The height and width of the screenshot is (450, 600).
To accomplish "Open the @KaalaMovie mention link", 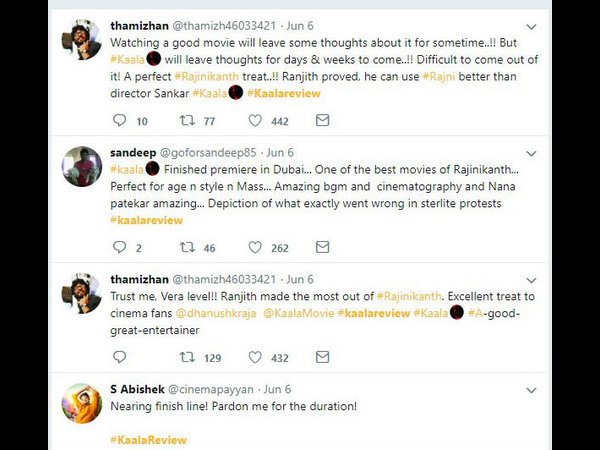I will click(298, 313).
